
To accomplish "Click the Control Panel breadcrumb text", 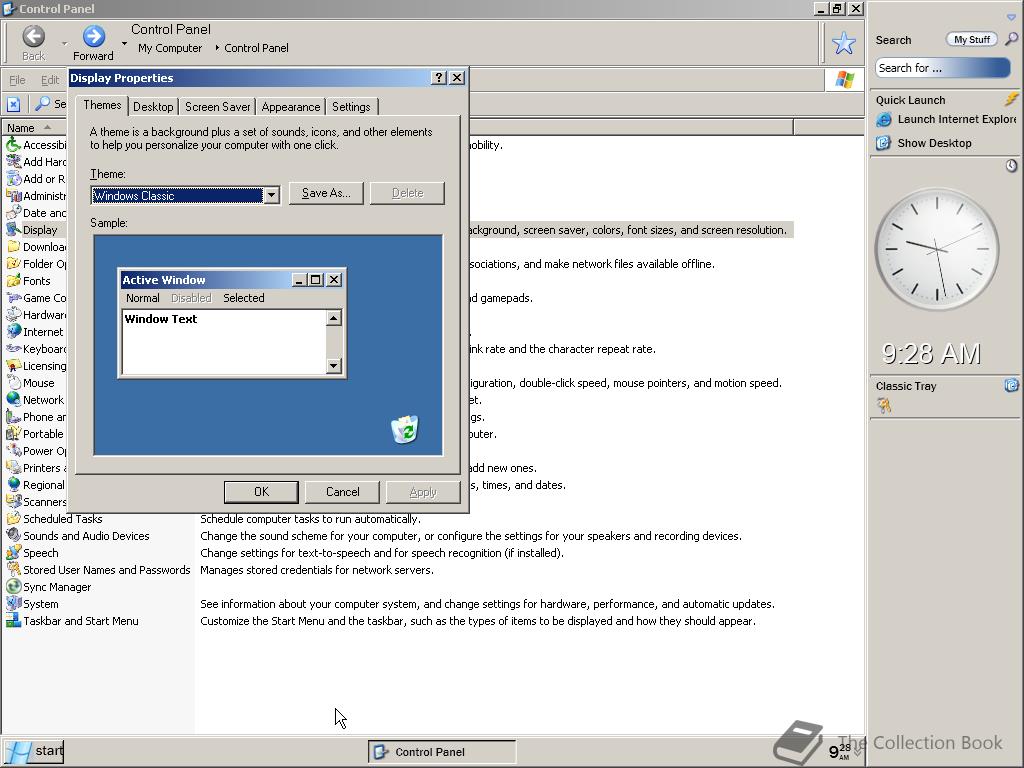I will point(256,48).
